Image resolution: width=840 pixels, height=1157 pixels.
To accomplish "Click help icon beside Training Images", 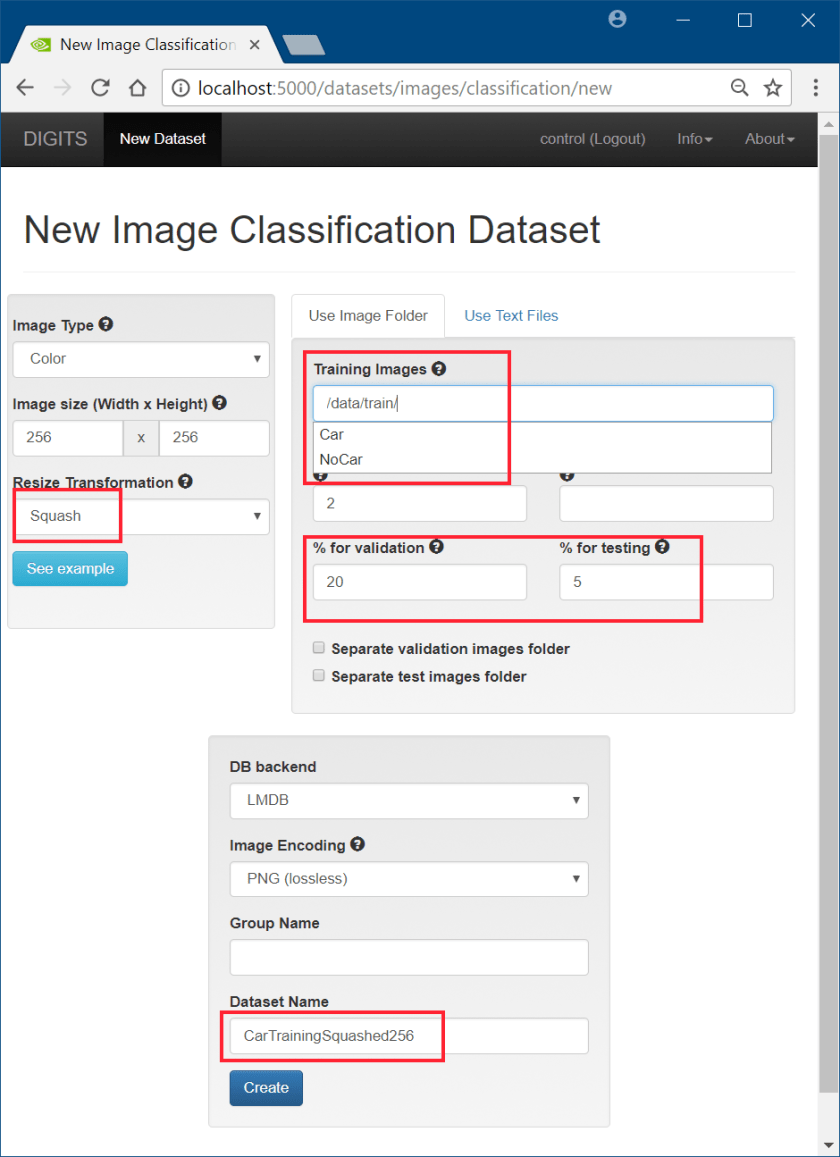I will [x=439, y=369].
